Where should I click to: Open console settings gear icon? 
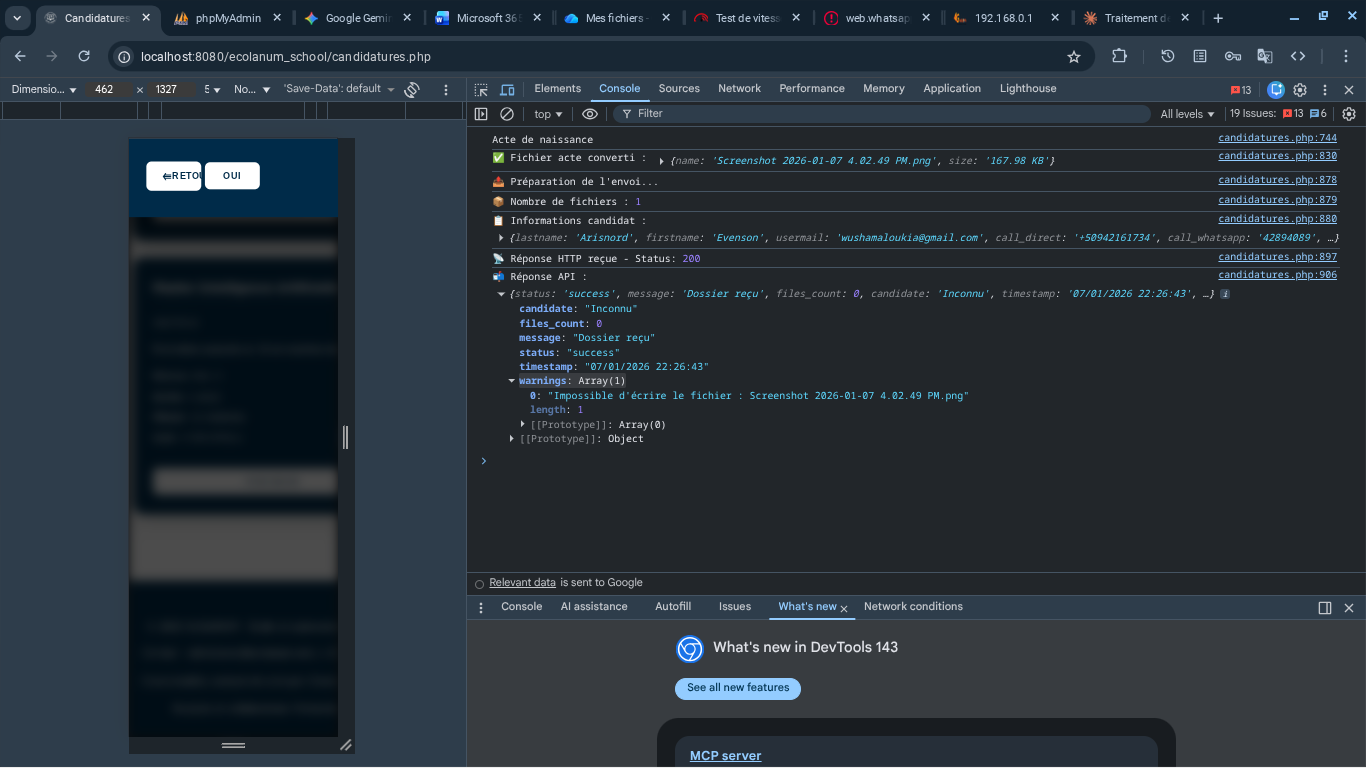1348,114
